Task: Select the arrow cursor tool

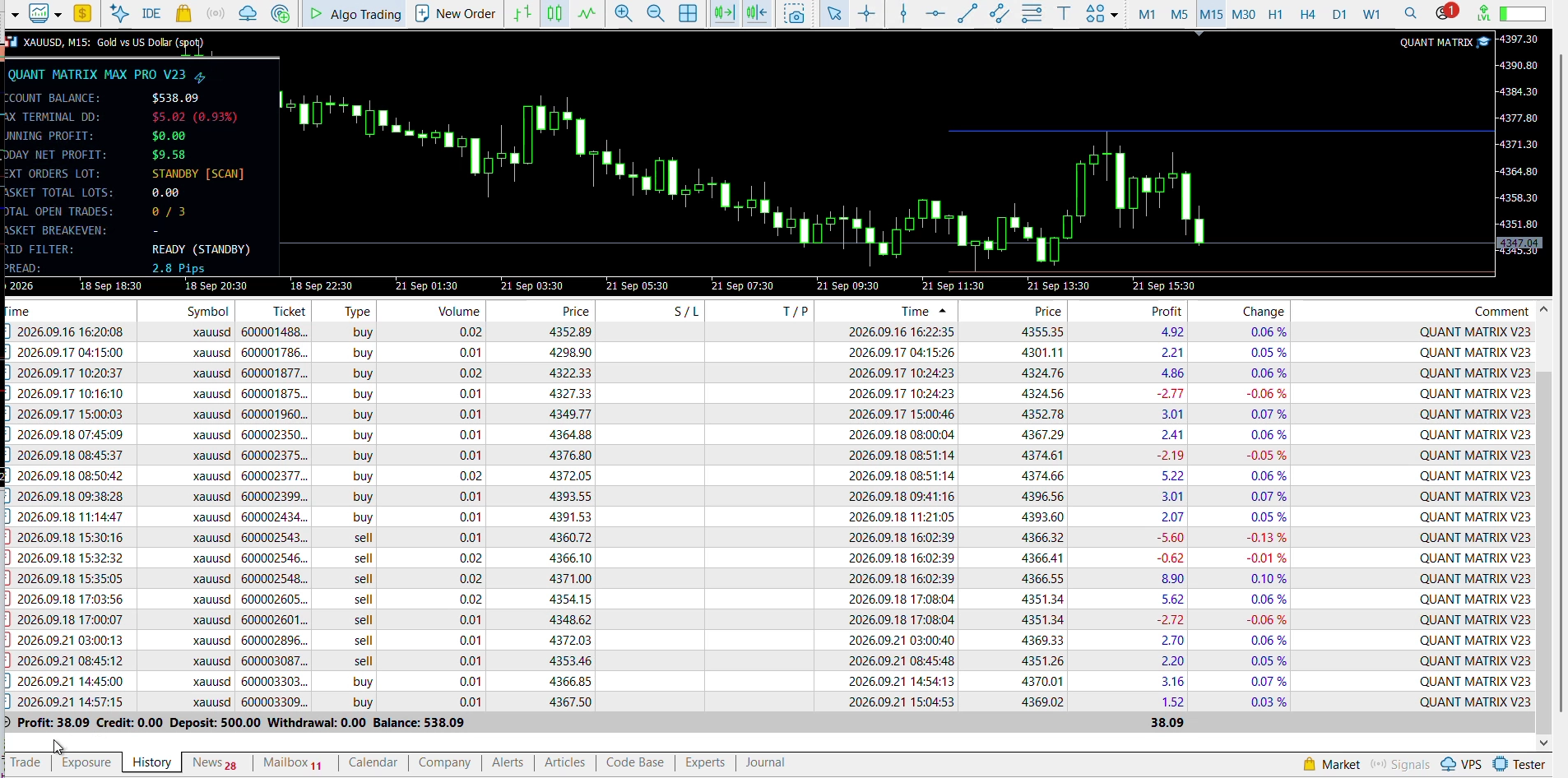Action: [x=835, y=13]
